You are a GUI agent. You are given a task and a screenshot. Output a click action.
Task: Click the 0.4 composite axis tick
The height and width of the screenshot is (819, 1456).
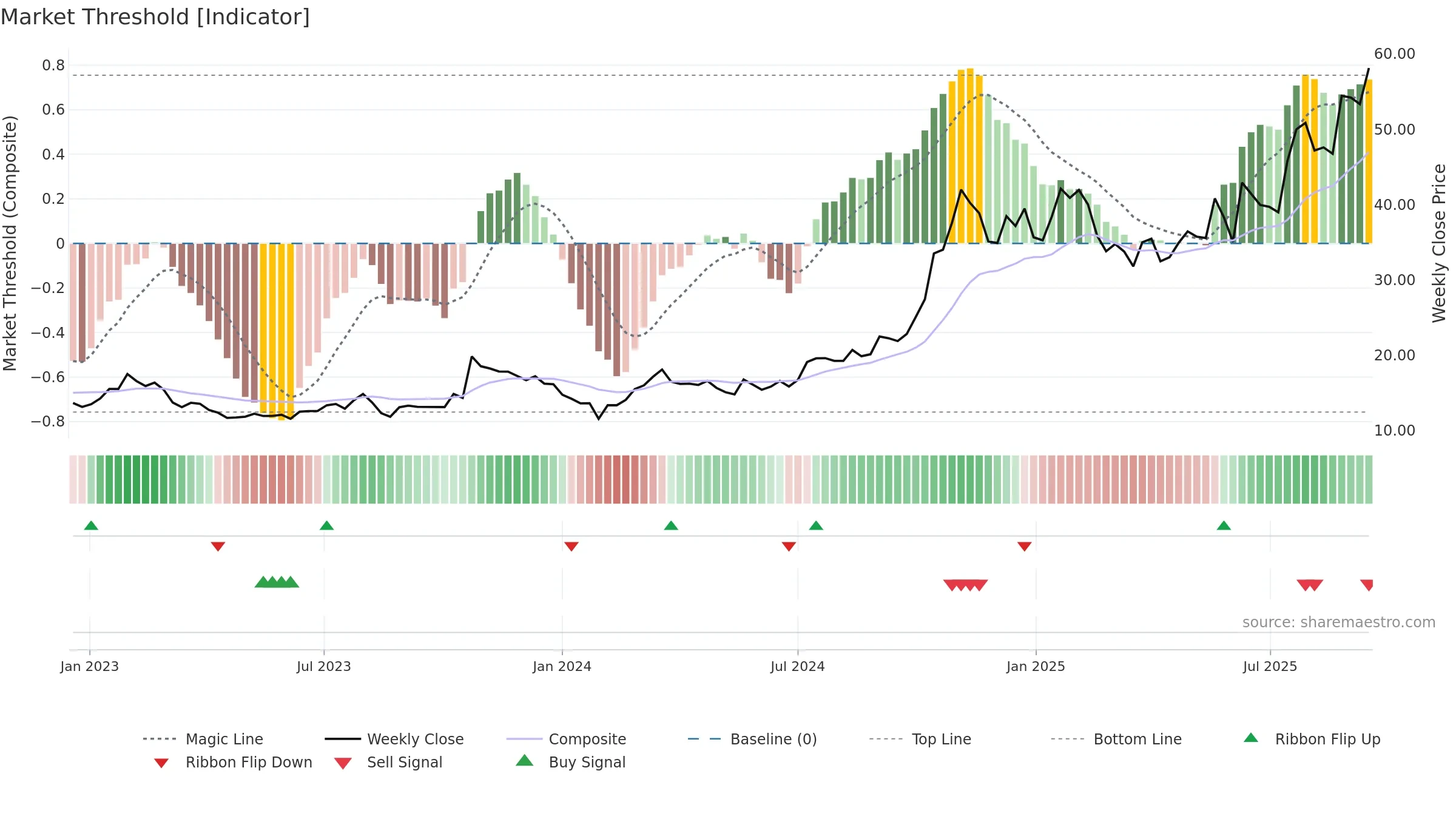53,154
